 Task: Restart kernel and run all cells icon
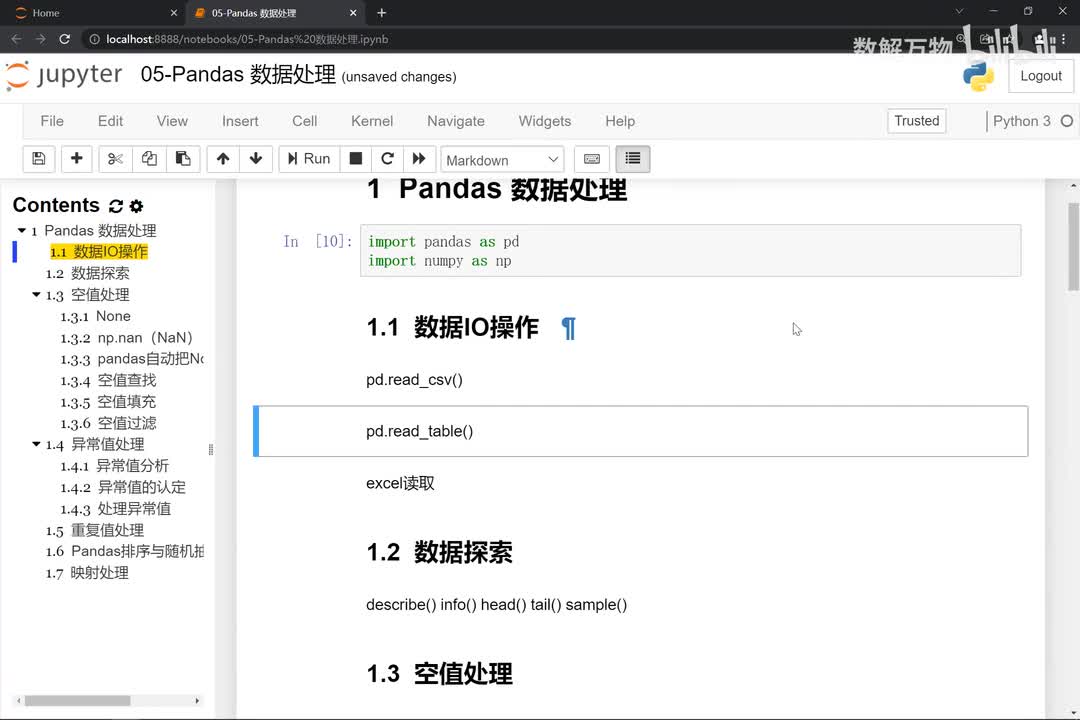419,159
